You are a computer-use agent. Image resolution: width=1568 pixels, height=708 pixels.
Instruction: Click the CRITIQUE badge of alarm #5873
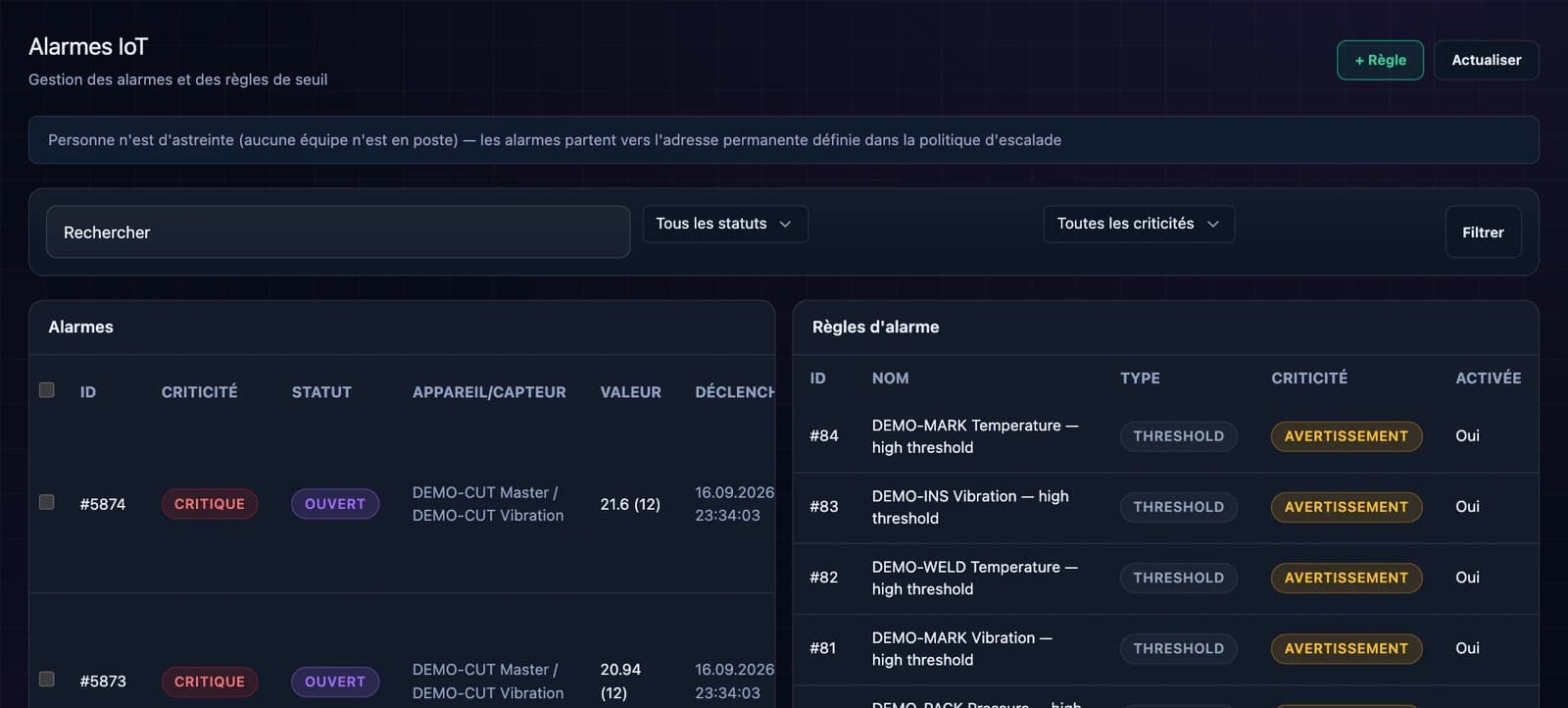210,682
